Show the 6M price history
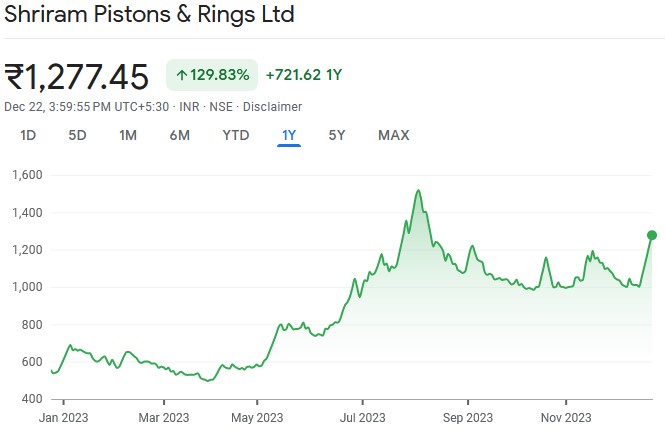 (180, 135)
